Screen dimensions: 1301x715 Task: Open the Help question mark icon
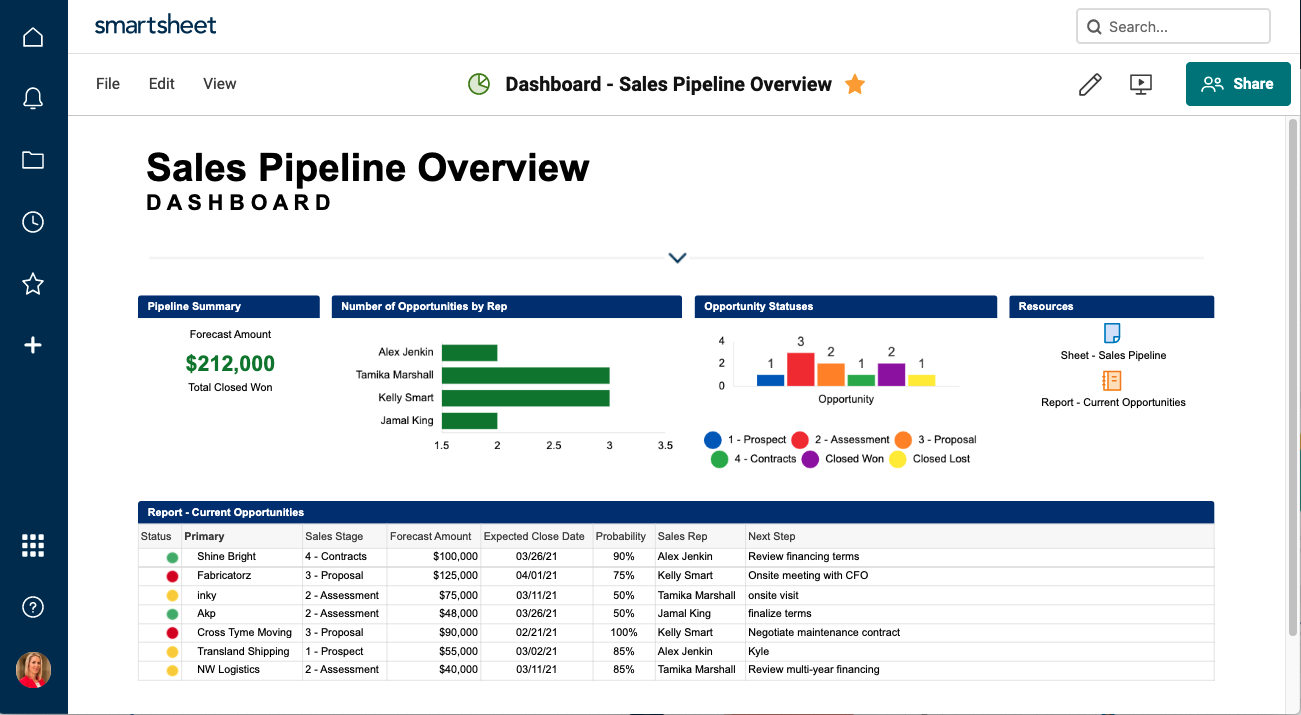[33, 607]
